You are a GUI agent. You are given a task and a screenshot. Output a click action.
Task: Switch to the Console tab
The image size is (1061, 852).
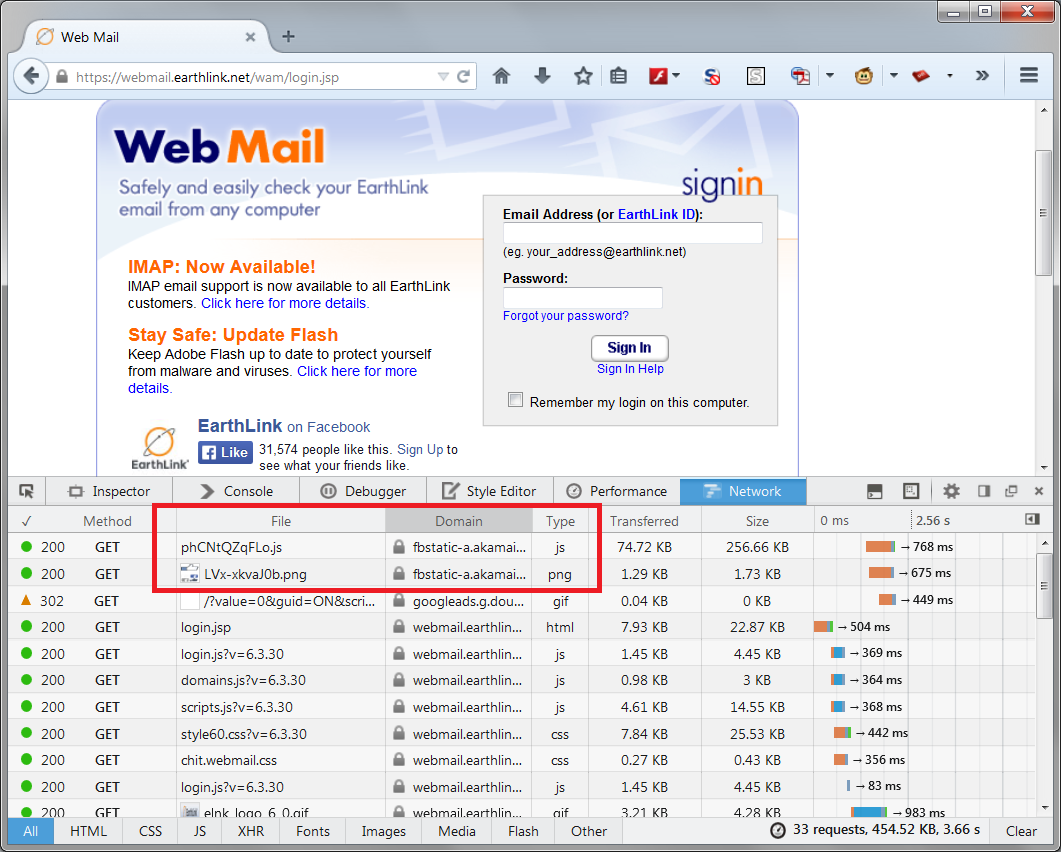(x=236, y=491)
